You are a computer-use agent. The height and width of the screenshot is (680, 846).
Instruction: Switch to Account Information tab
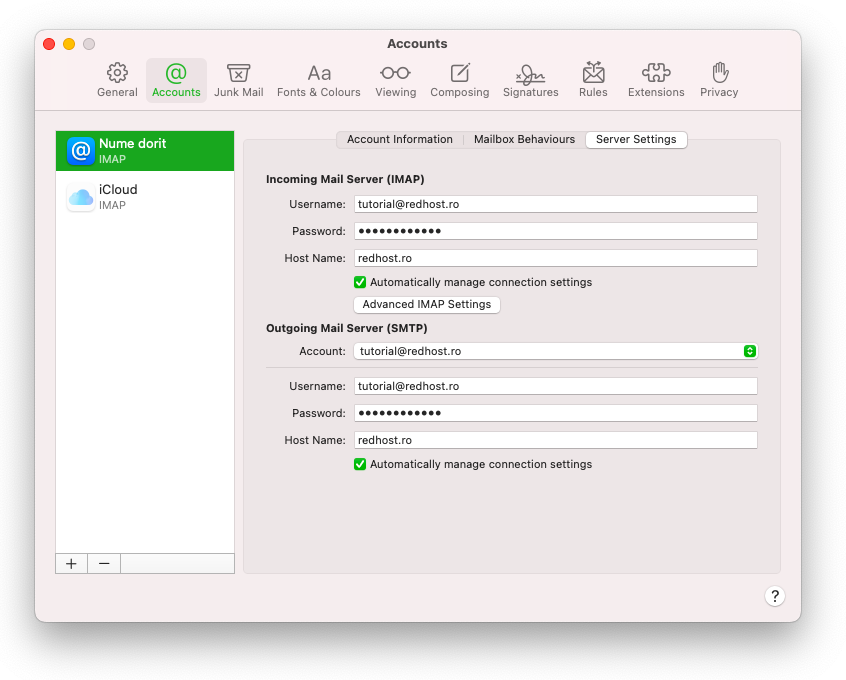point(399,140)
